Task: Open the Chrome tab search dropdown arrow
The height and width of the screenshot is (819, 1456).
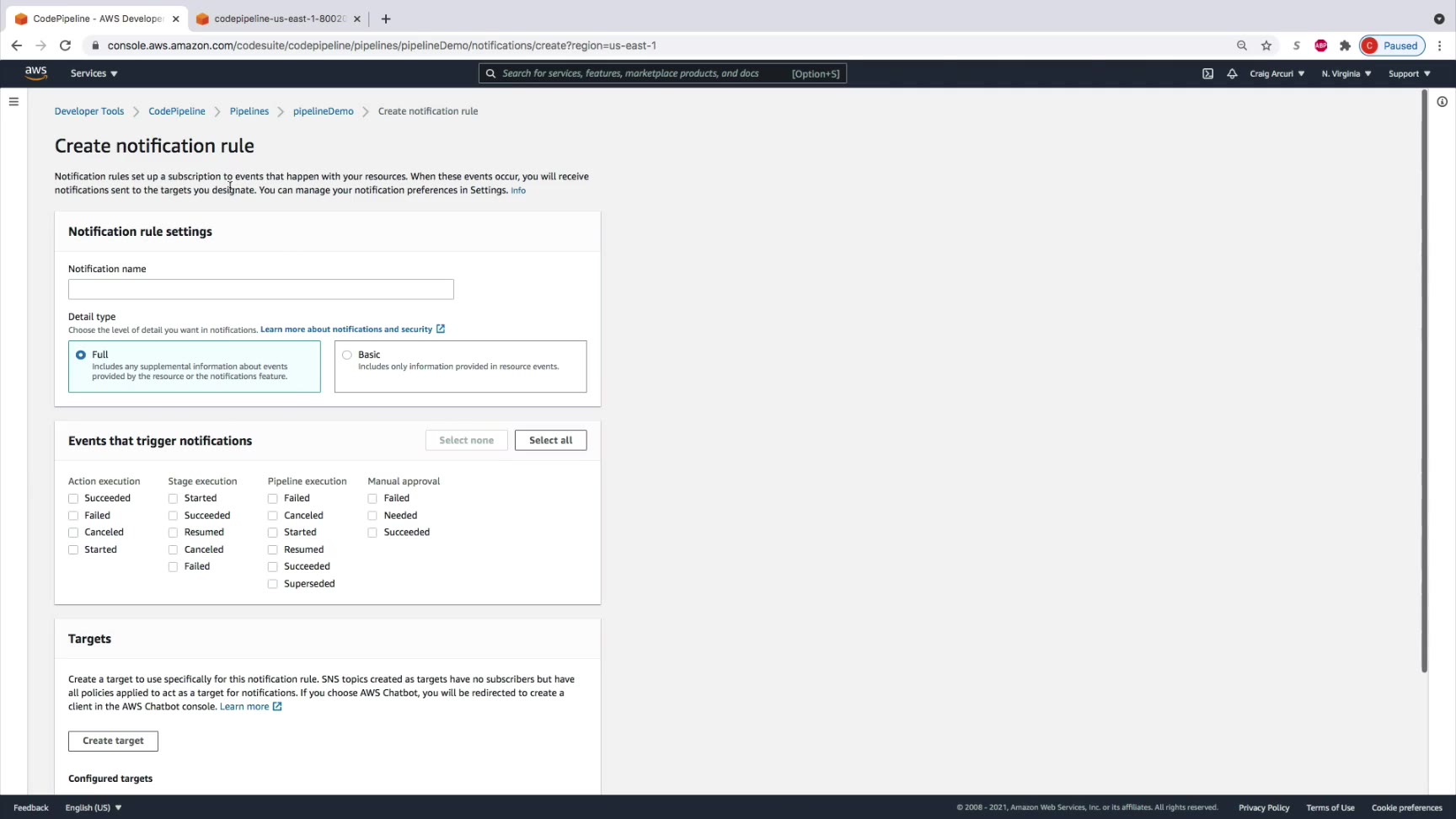Action: pyautogui.click(x=1439, y=19)
